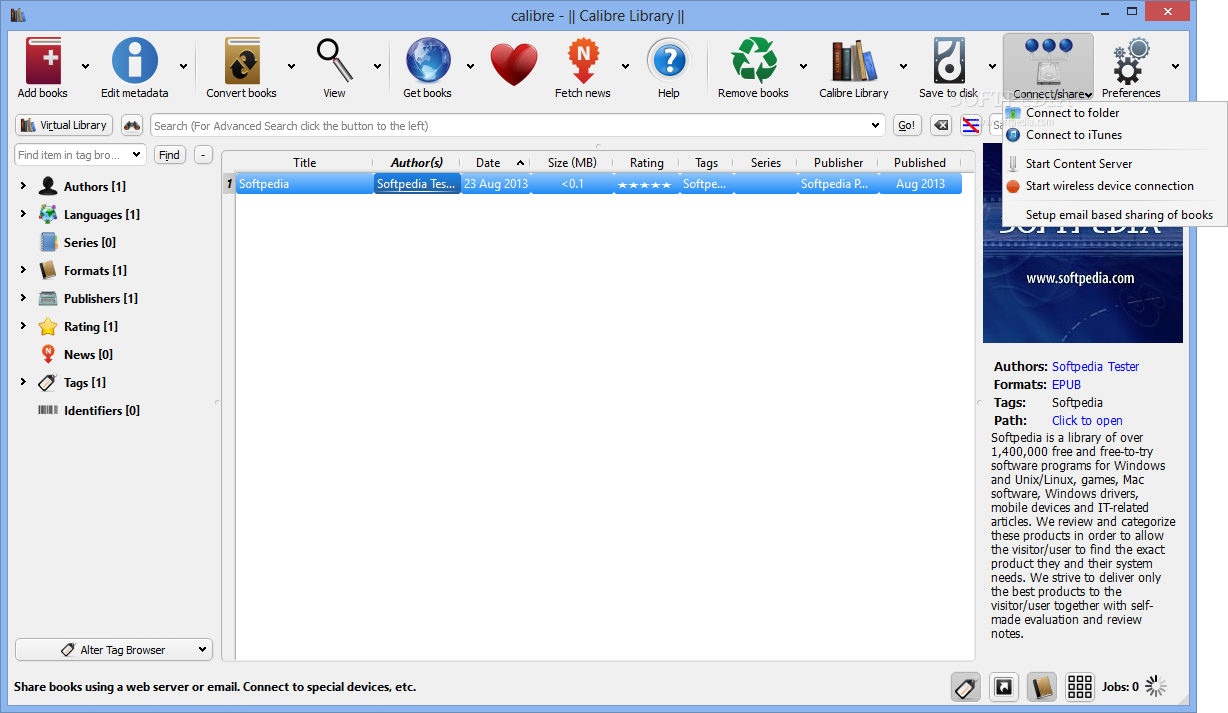Image resolution: width=1228 pixels, height=713 pixels.
Task: Open the EPUB format link
Action: (x=1066, y=385)
